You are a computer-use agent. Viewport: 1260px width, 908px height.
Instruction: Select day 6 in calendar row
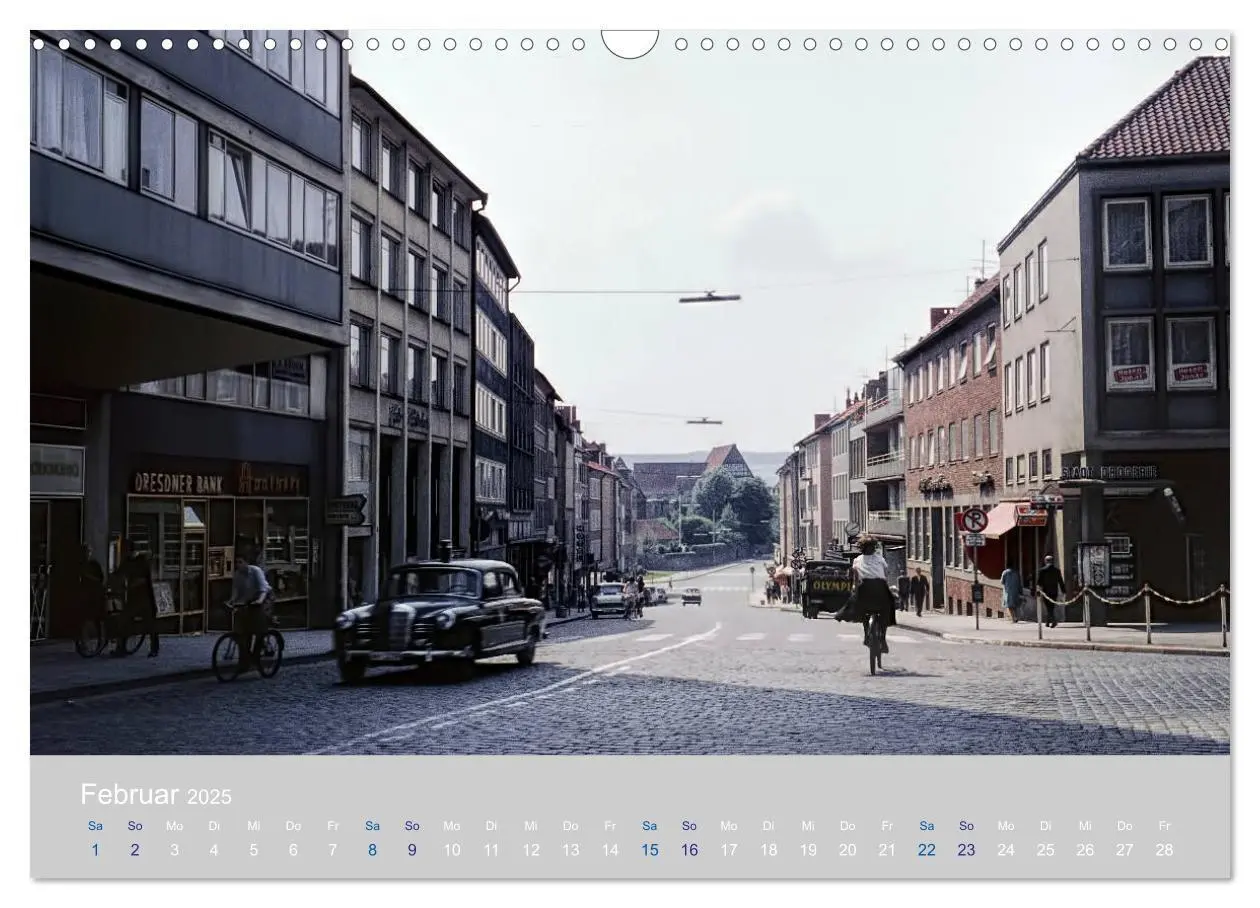click(293, 850)
